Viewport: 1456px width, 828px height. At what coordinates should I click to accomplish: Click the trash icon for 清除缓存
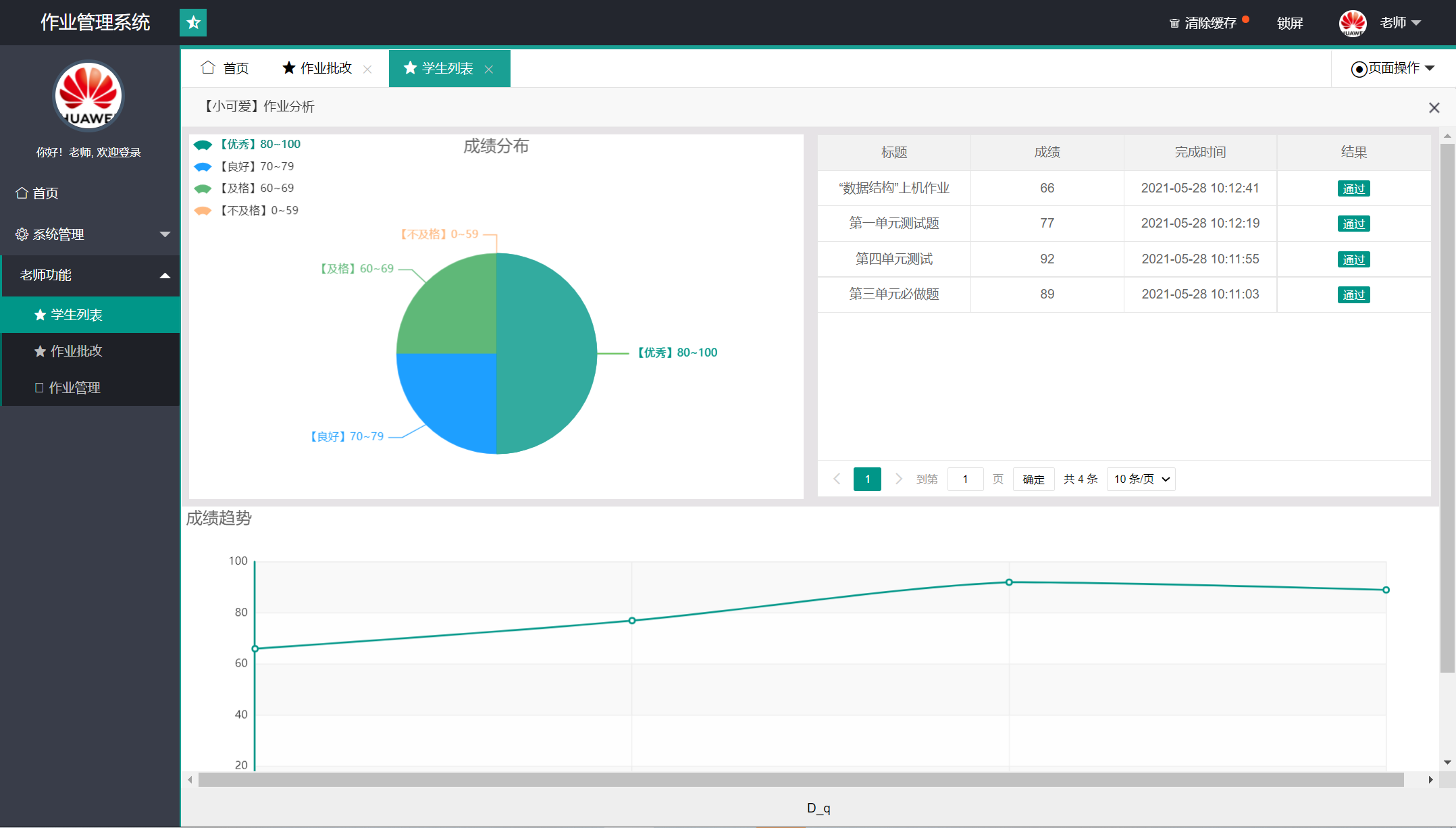click(x=1174, y=24)
